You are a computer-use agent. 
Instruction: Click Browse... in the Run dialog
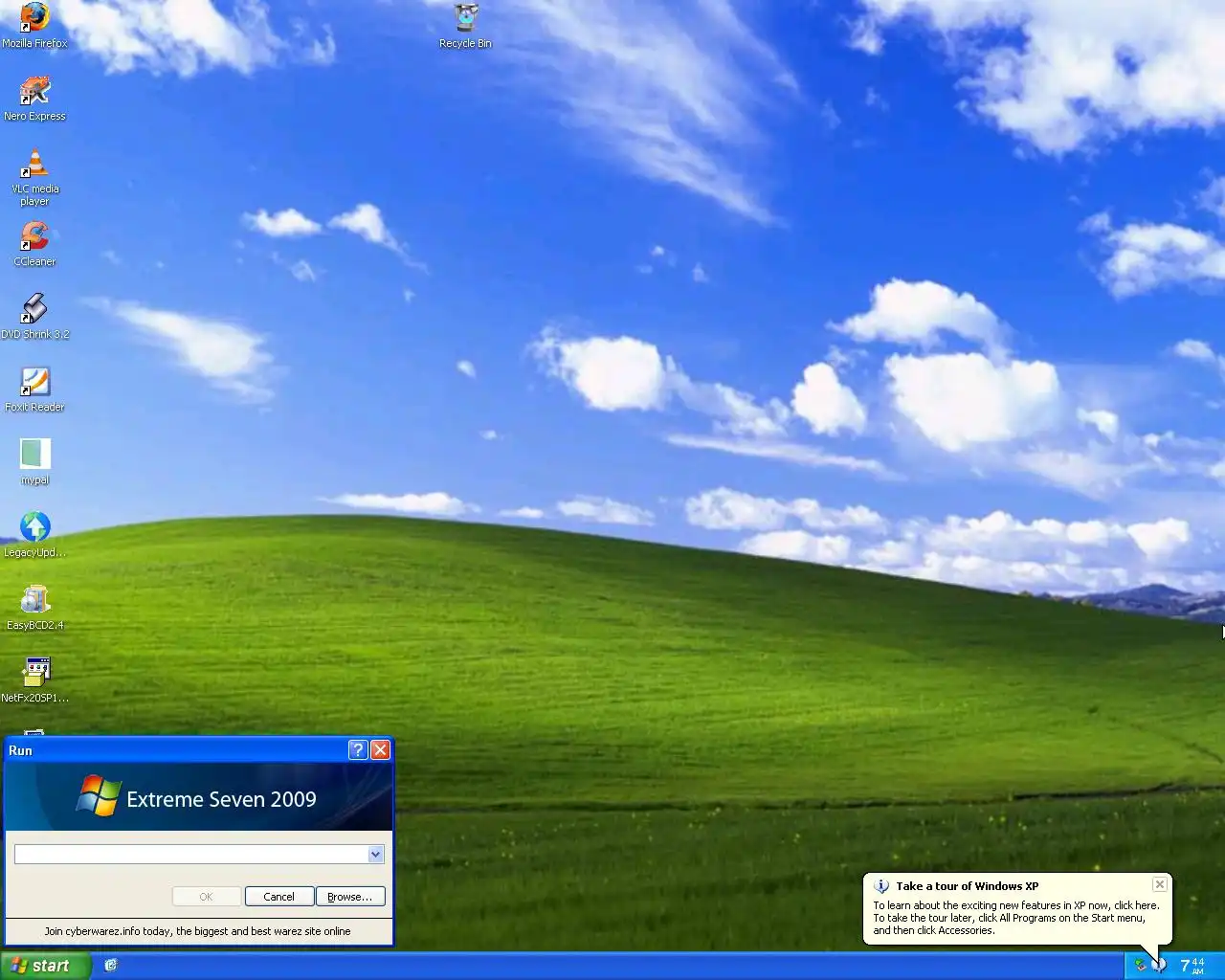[x=350, y=897]
